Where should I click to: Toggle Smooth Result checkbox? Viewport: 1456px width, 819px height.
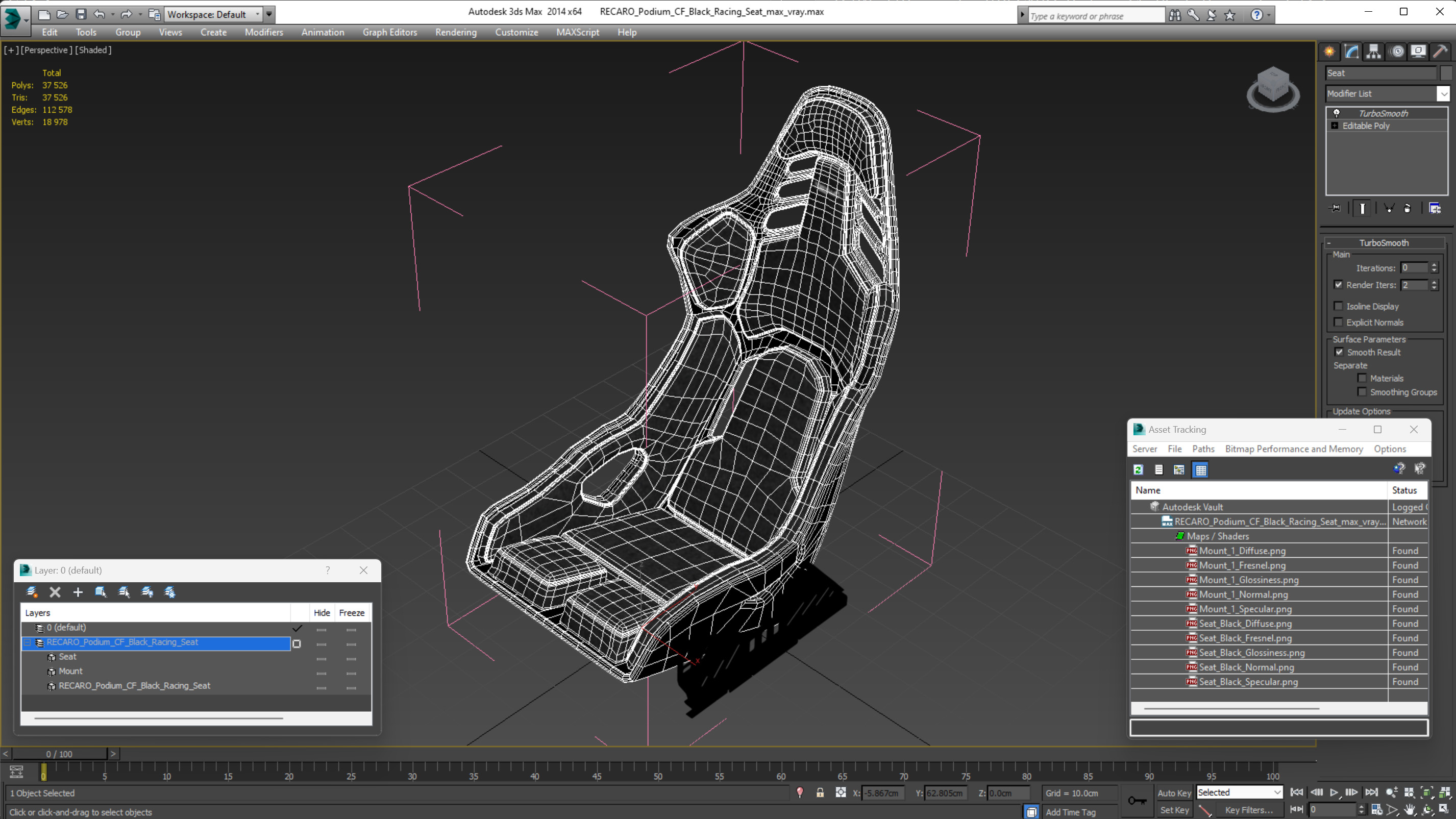pyautogui.click(x=1339, y=352)
